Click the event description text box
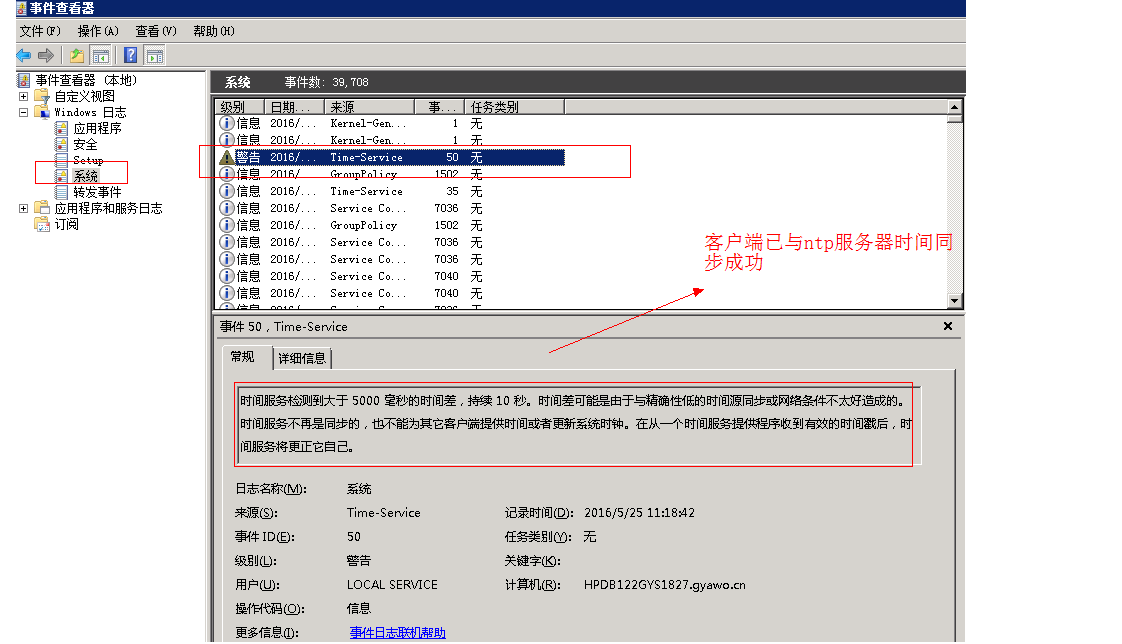This screenshot has height=644, width=1122. (577, 424)
